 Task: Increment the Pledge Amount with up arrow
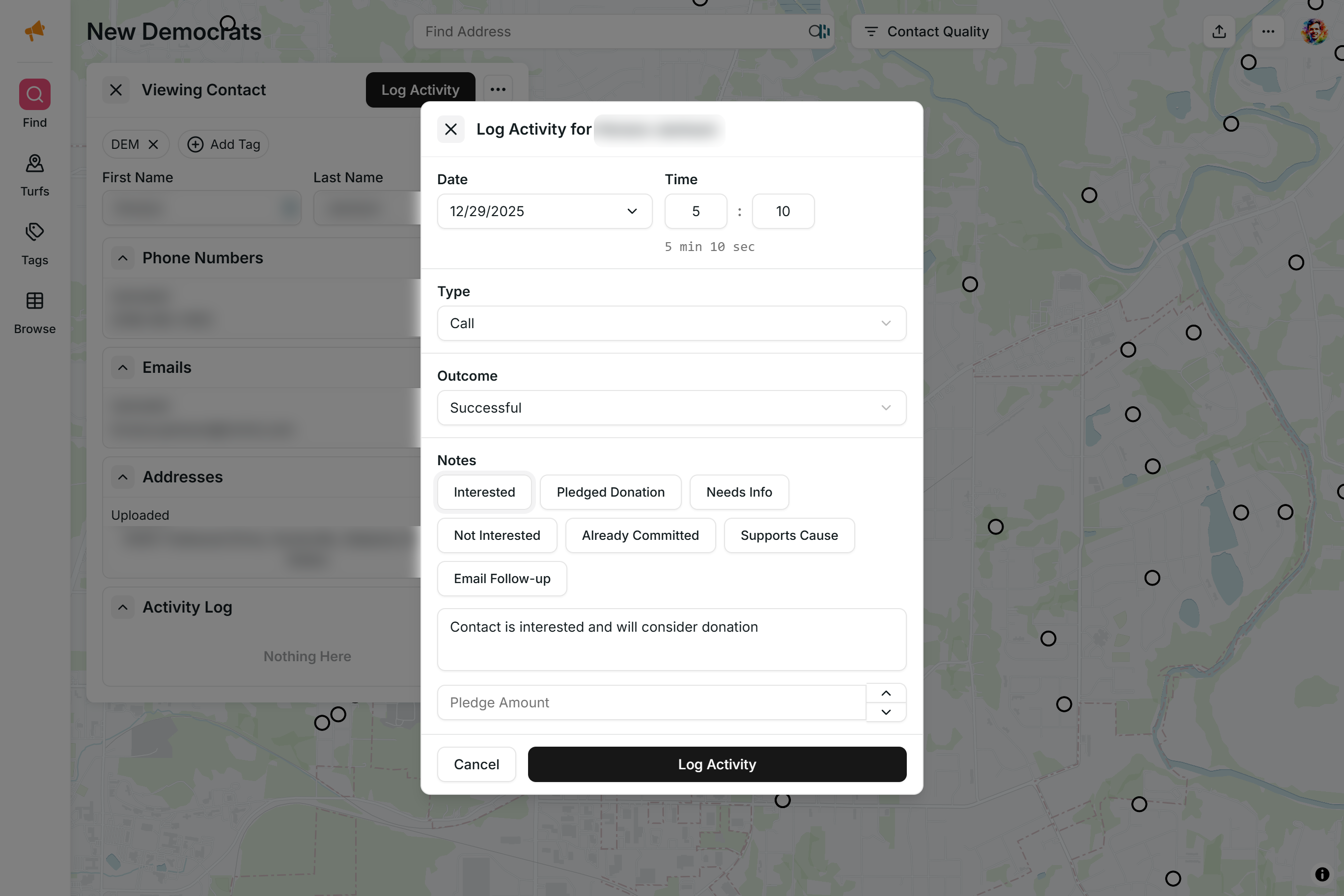(886, 693)
